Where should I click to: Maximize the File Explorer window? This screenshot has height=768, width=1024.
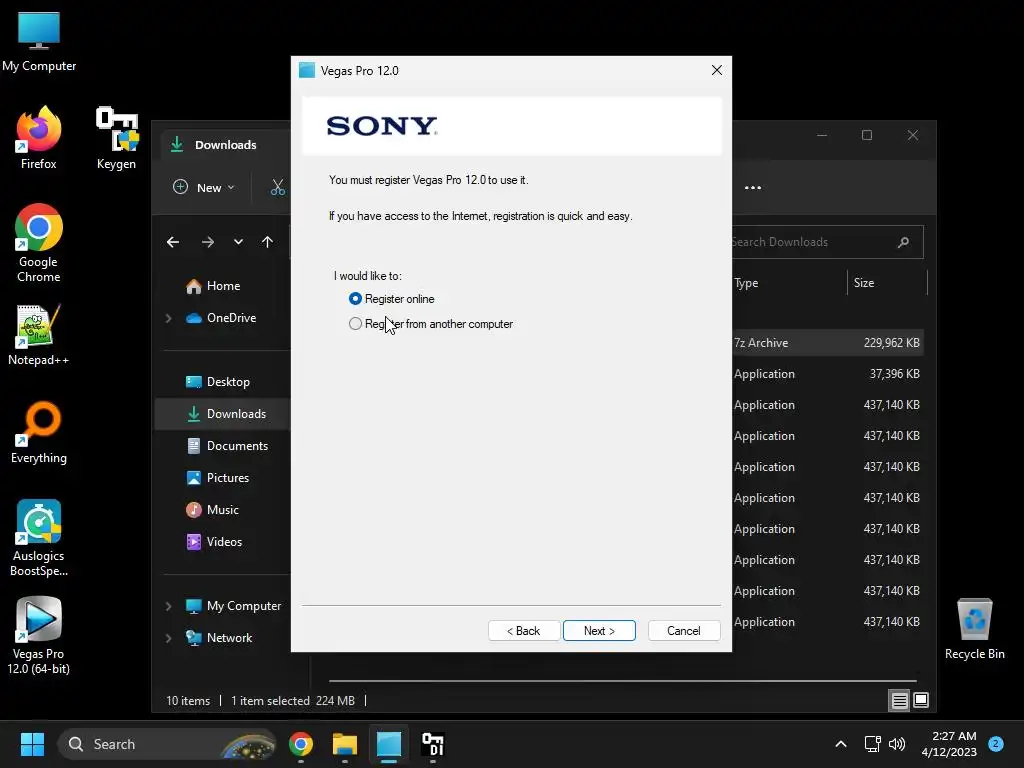[867, 135]
